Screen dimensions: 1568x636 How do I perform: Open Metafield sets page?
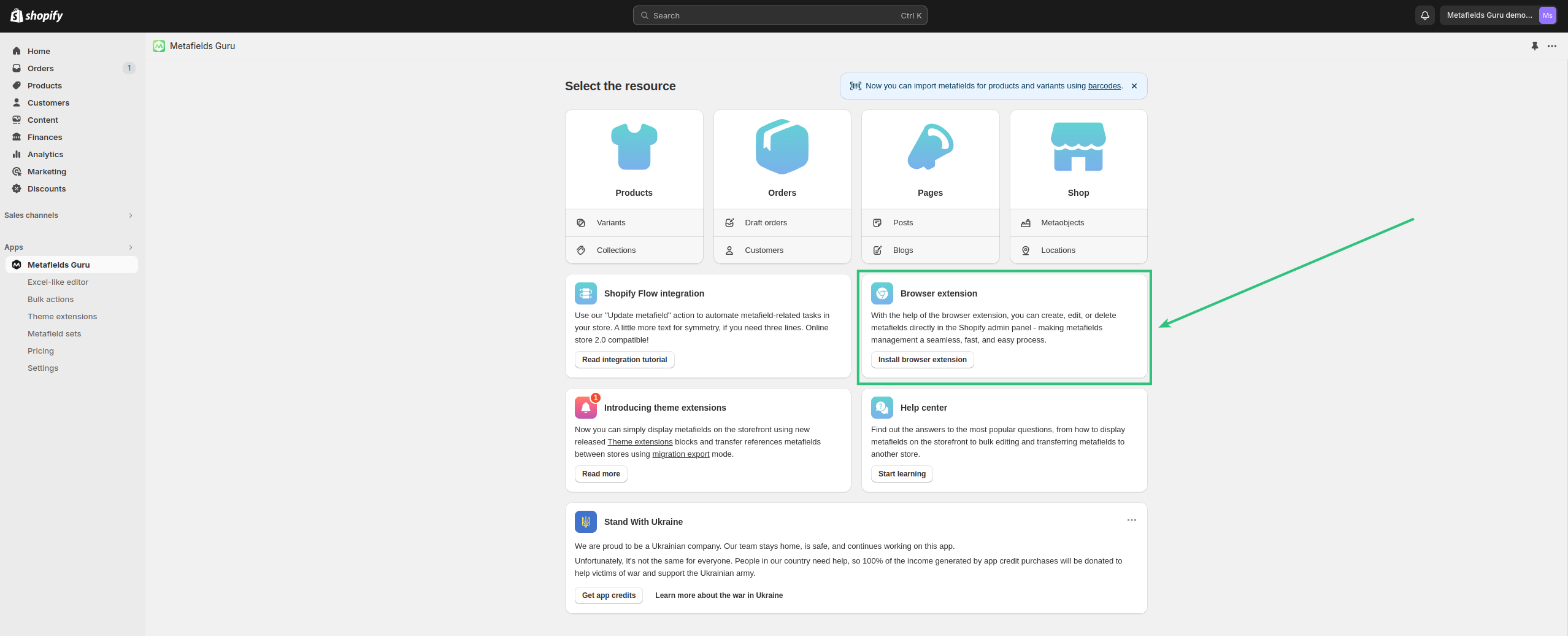54,333
